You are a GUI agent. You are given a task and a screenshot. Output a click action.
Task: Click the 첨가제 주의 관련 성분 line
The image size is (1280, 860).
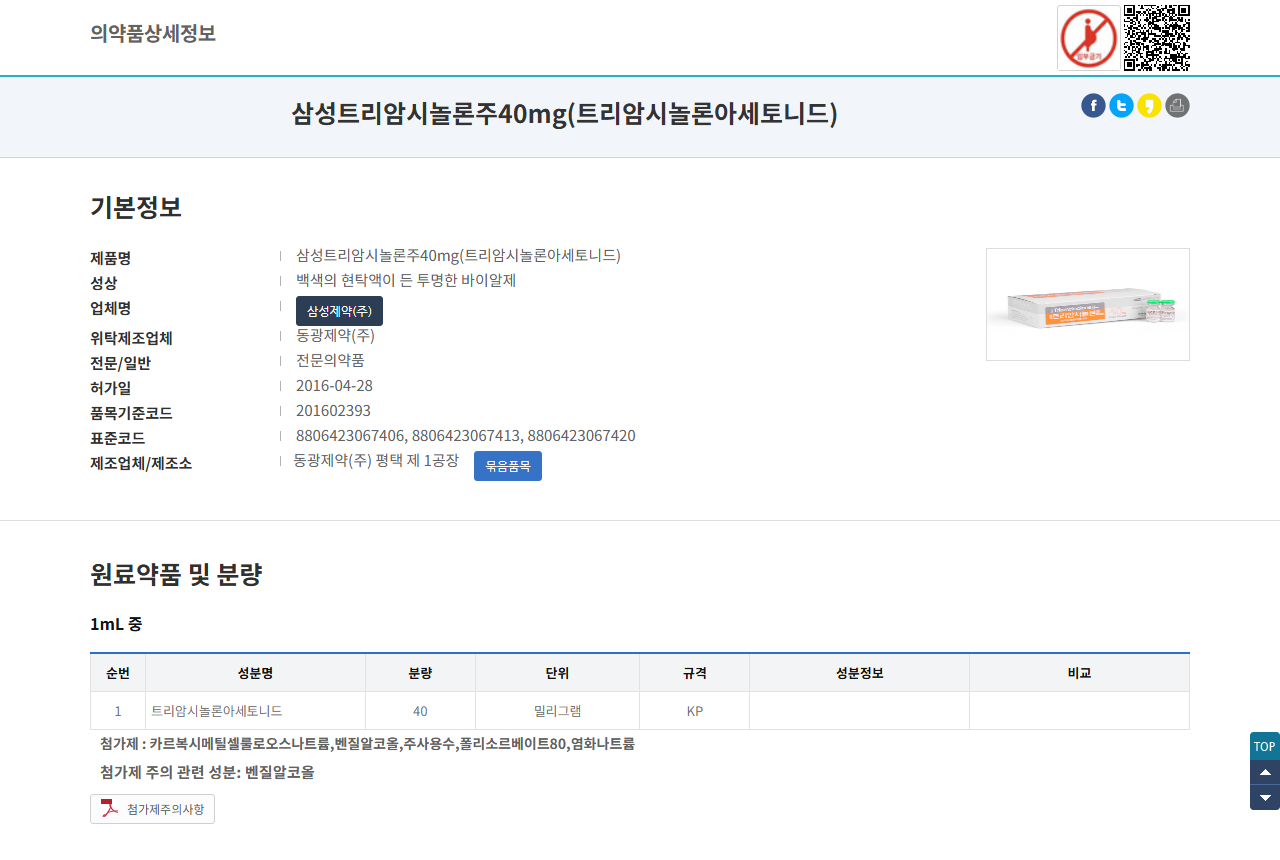pyautogui.click(x=207, y=772)
